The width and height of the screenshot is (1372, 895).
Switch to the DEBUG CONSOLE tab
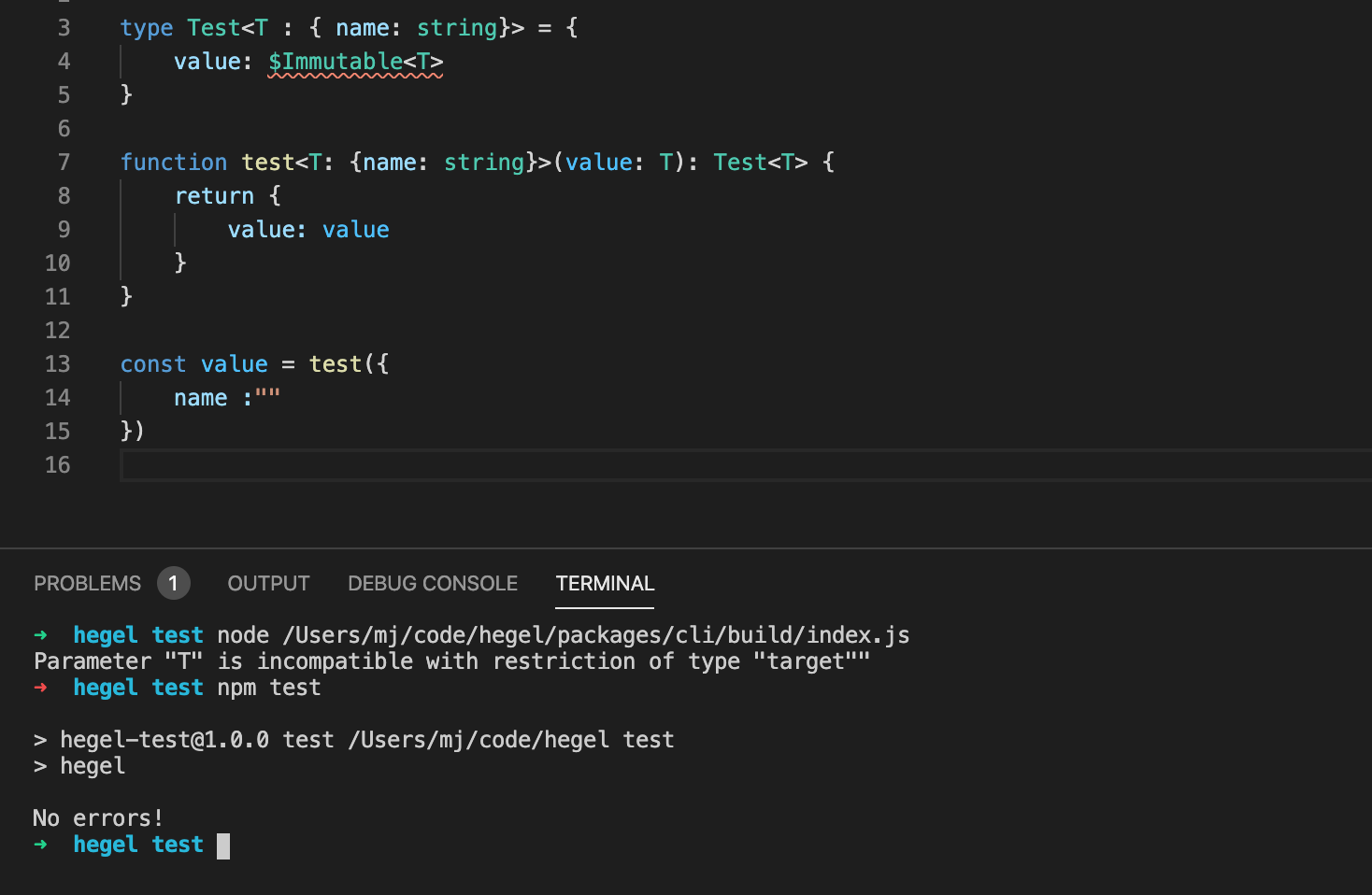click(x=433, y=583)
